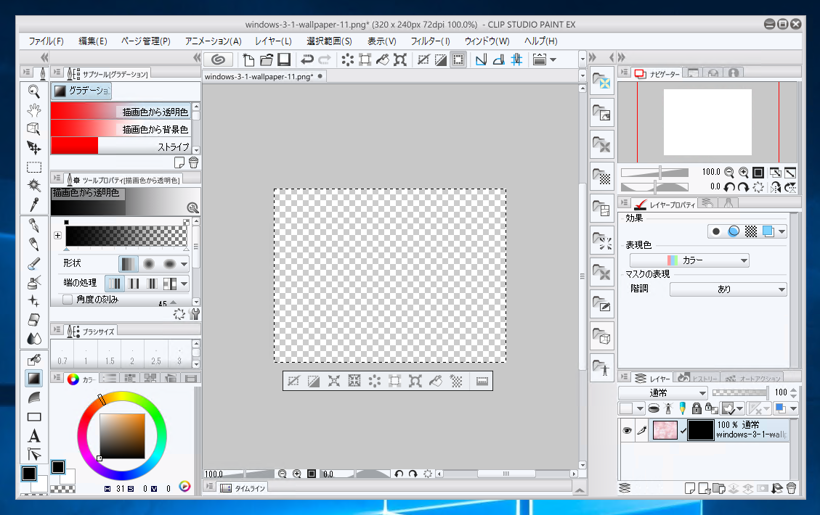Open 編集(E) menu

(x=93, y=41)
